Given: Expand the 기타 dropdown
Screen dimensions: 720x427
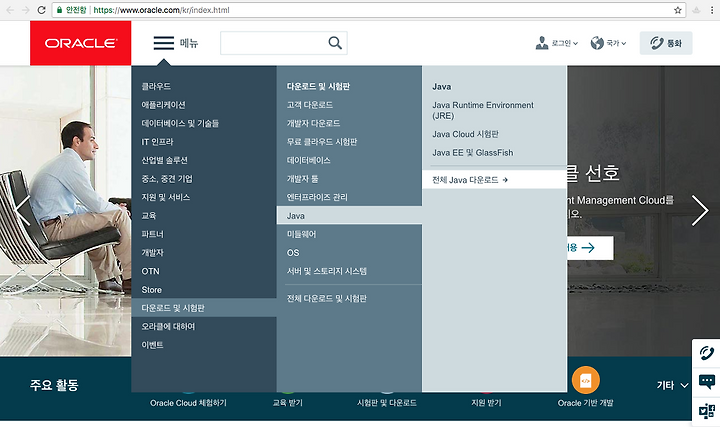Looking at the screenshot, I should point(673,385).
